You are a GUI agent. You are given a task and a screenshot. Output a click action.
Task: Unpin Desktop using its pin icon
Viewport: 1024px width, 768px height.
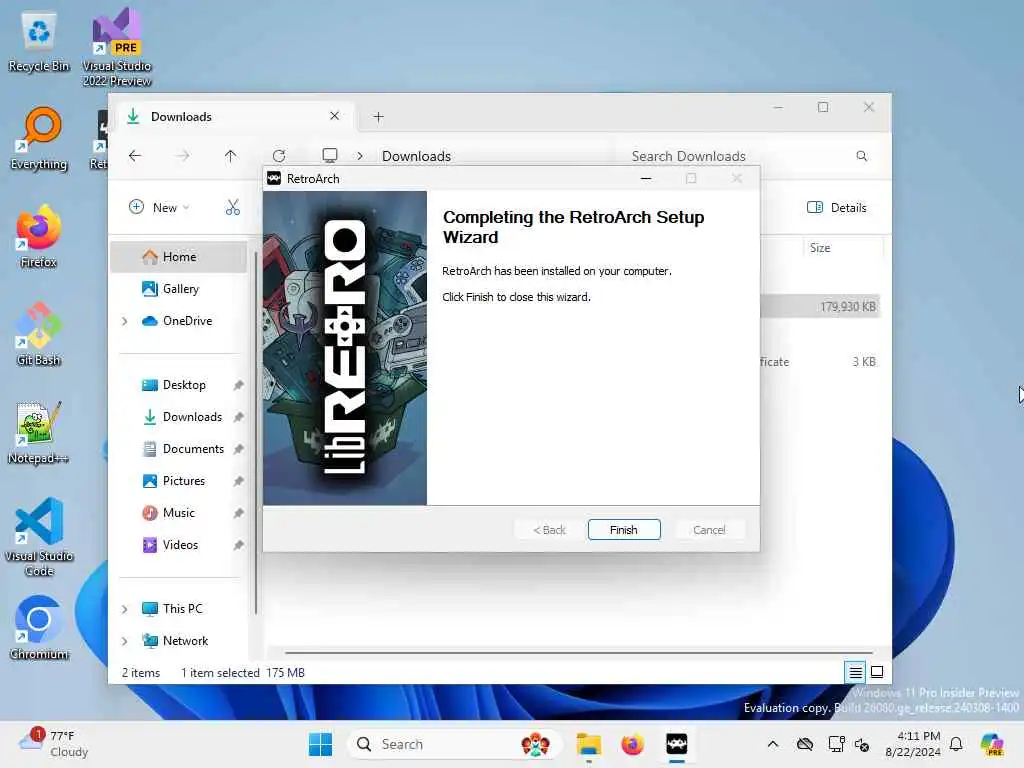pyautogui.click(x=238, y=385)
